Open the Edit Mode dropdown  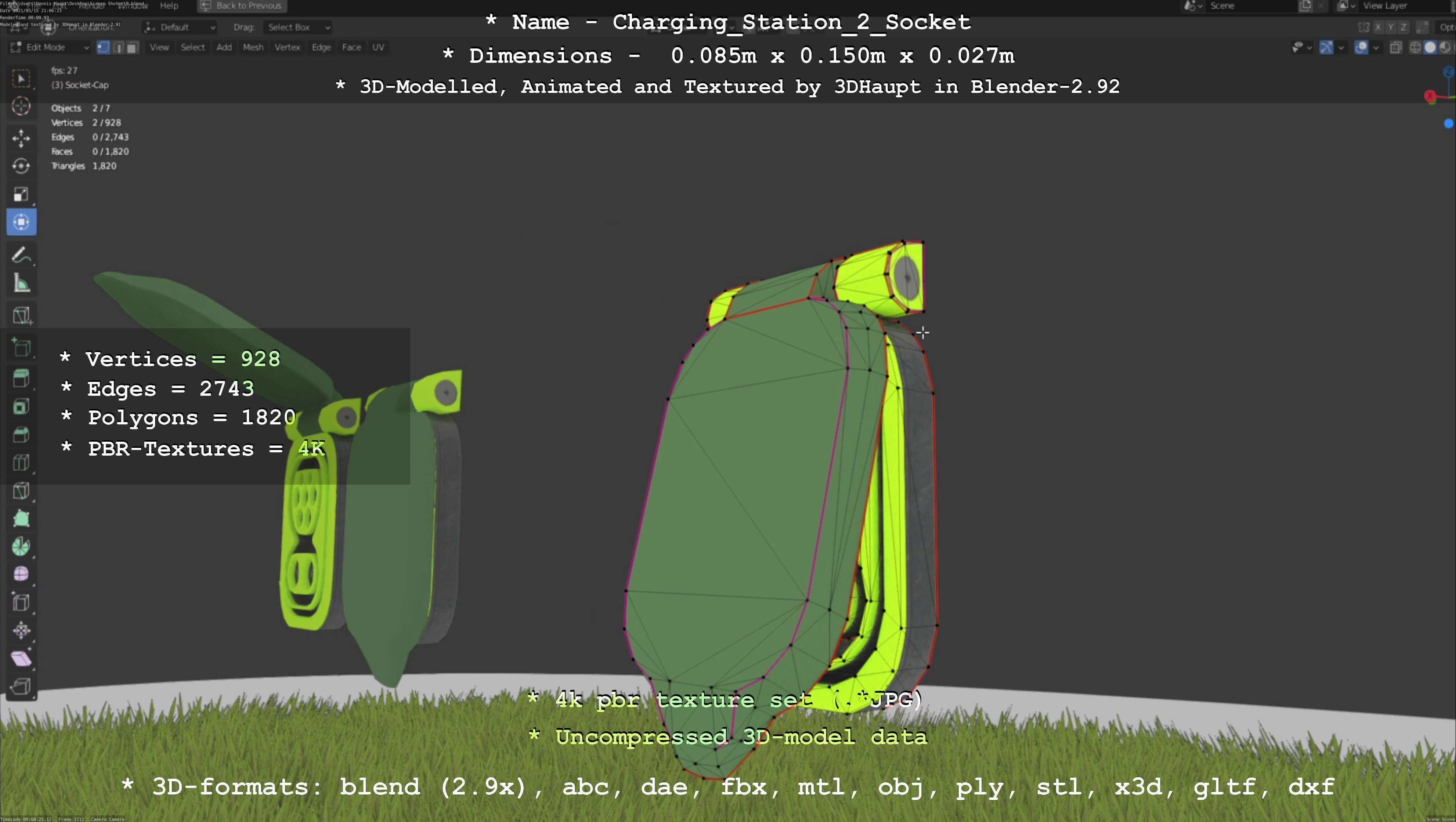(x=49, y=47)
